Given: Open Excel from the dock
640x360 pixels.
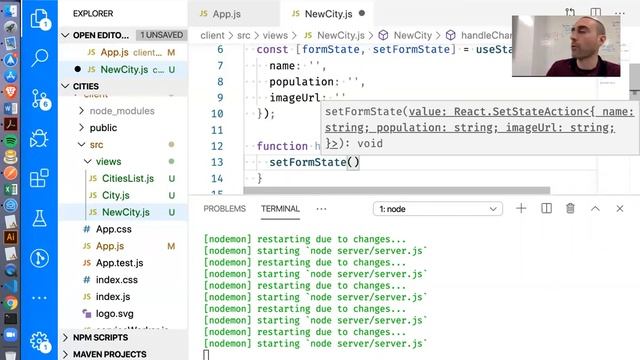Looking at the screenshot, I should (11, 189).
